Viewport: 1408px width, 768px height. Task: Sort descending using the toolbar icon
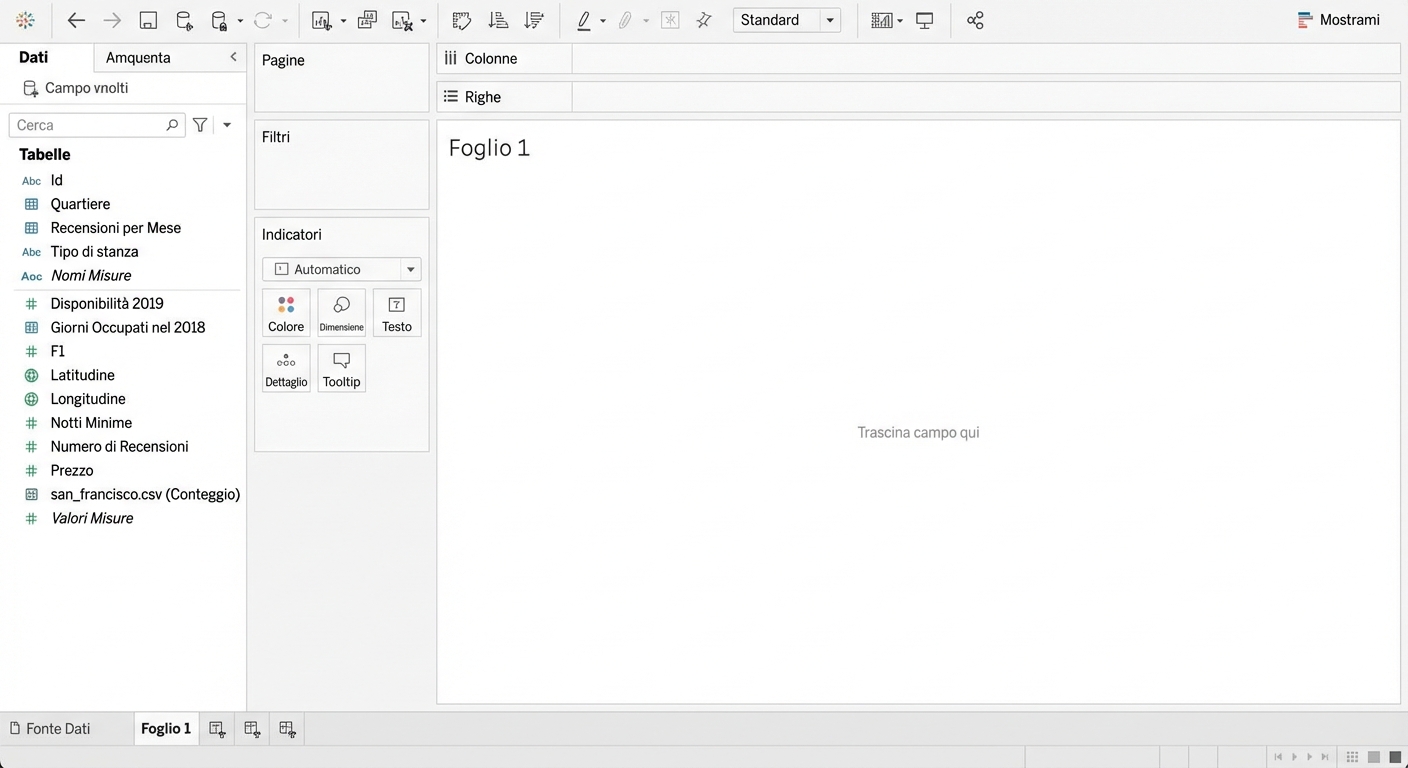pos(534,20)
